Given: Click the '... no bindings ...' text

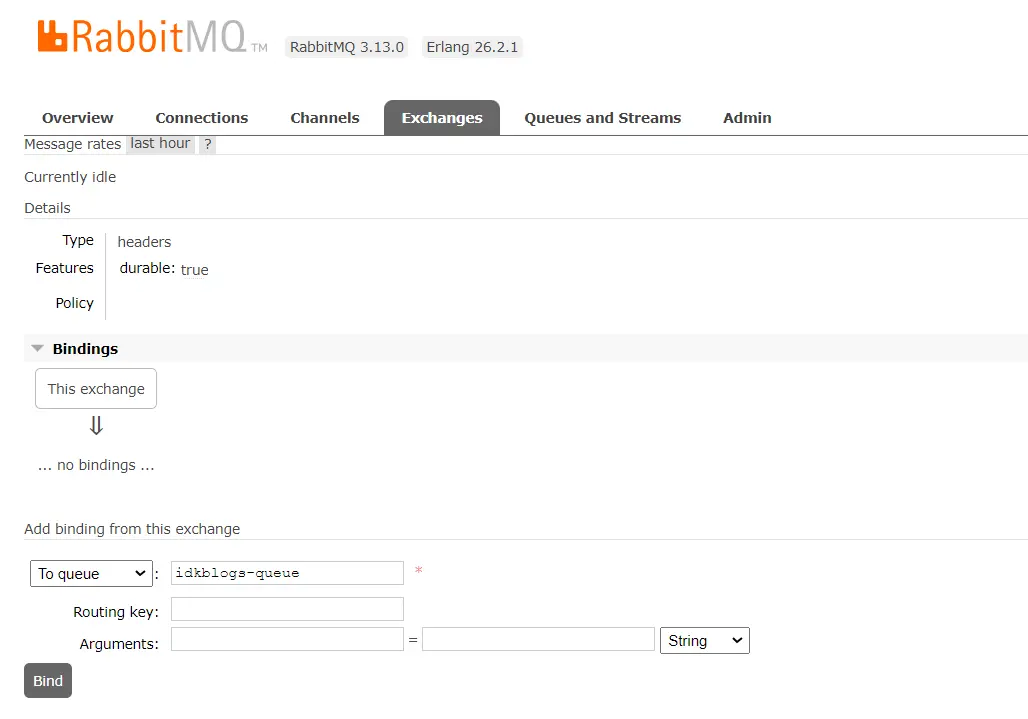Looking at the screenshot, I should [96, 465].
